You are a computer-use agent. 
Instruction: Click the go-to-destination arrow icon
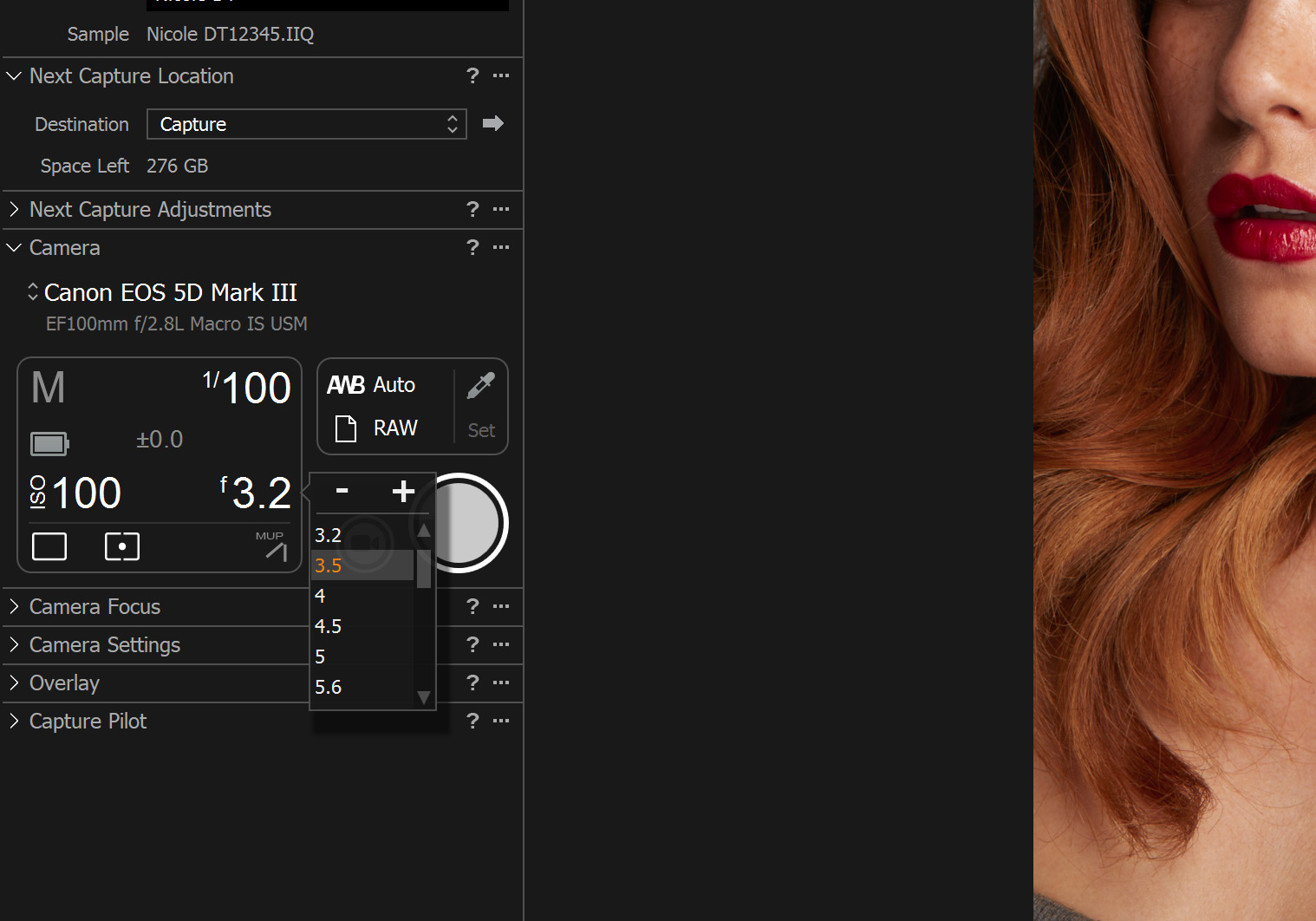(x=493, y=123)
